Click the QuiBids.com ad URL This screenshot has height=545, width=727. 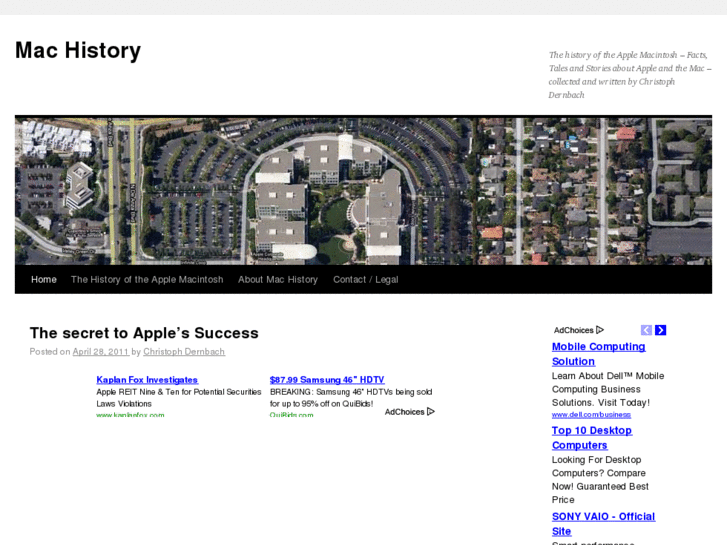click(291, 414)
